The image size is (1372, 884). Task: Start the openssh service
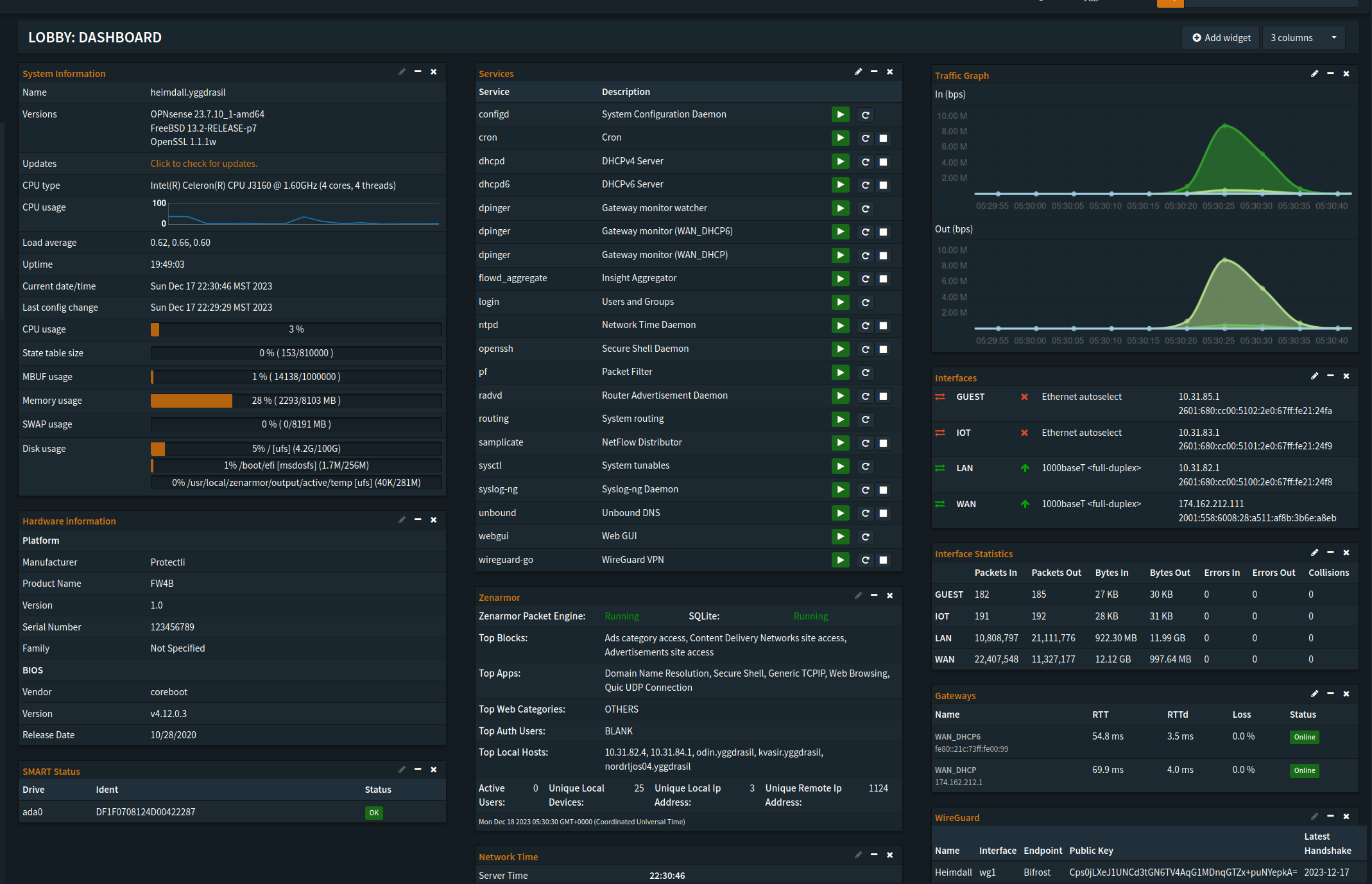coord(840,349)
